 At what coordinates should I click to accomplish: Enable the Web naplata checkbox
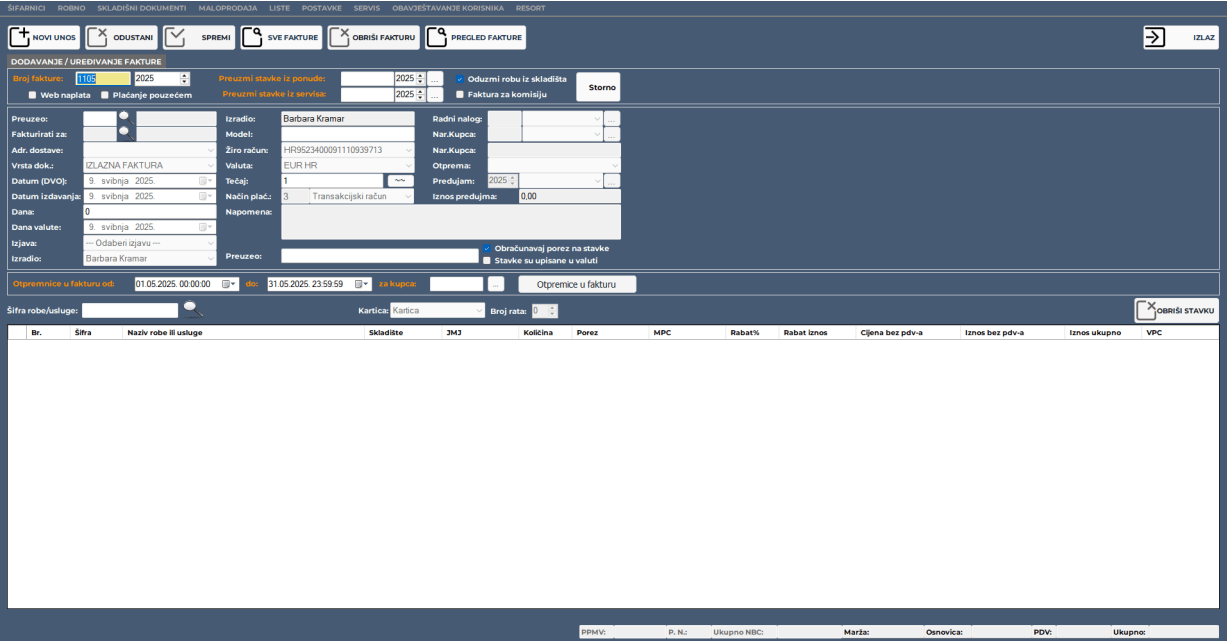tap(33, 95)
